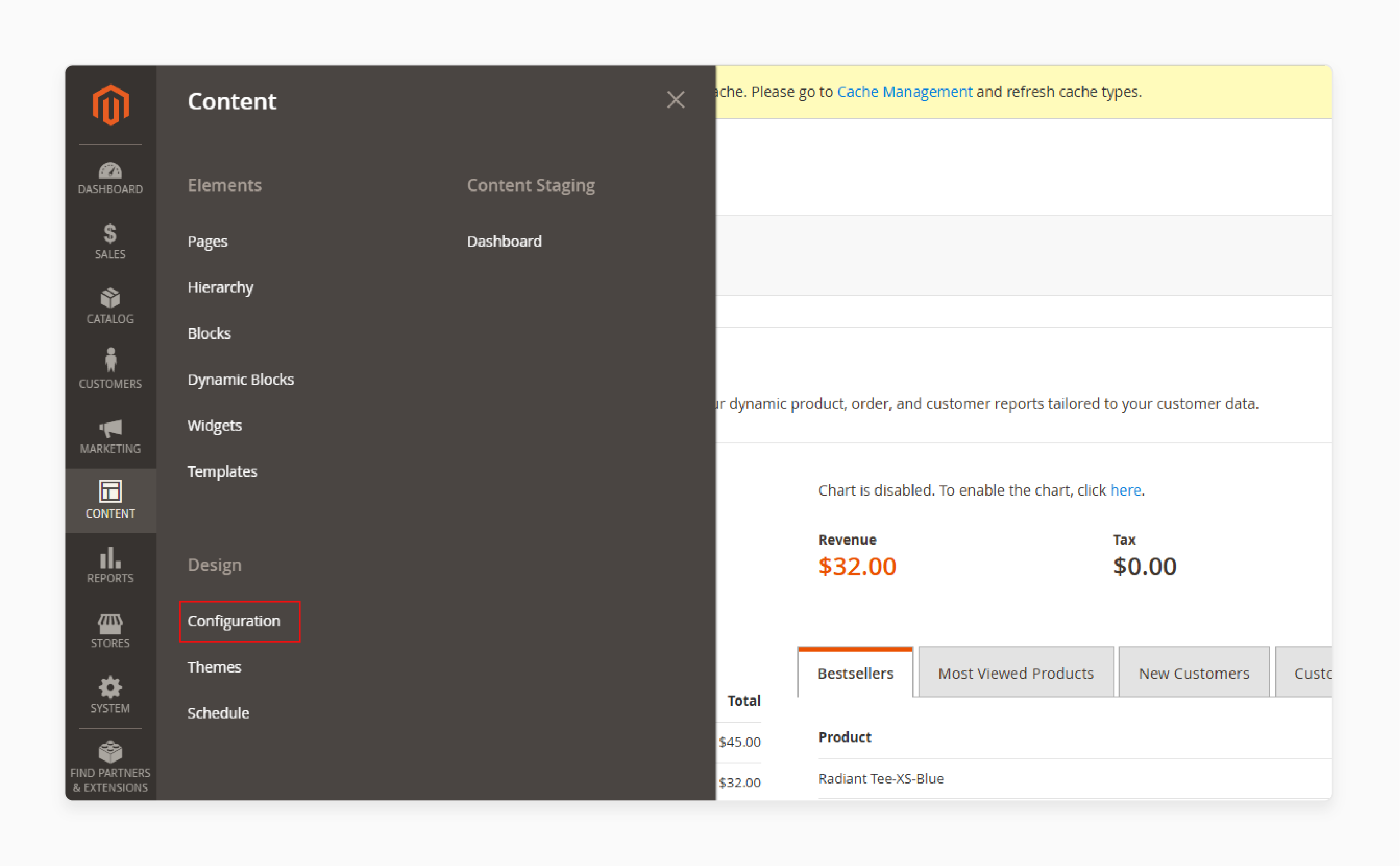
Task: Click the Tax label
Action: click(x=1124, y=540)
